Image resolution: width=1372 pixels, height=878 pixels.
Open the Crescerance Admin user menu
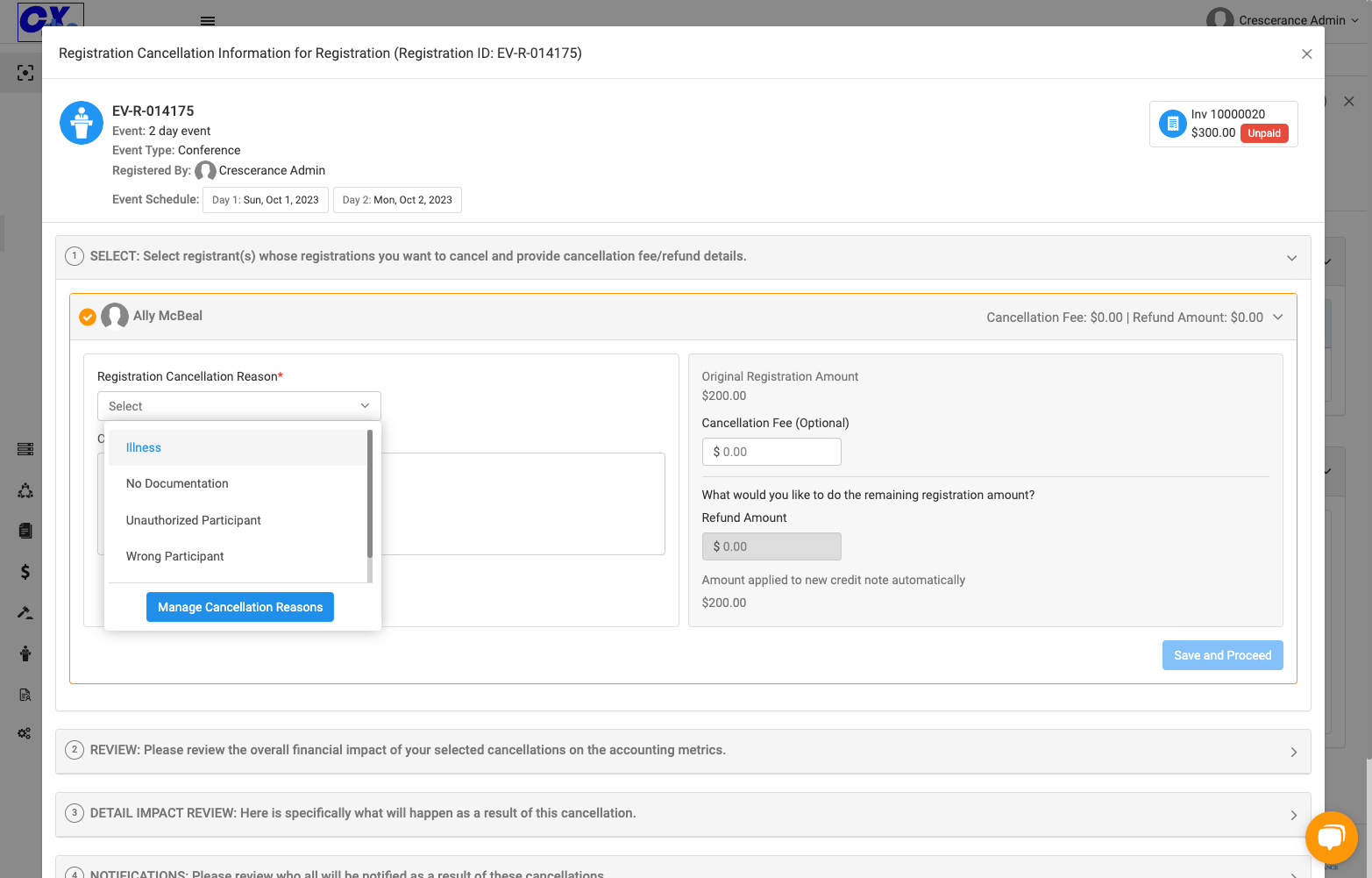[x=1283, y=20]
